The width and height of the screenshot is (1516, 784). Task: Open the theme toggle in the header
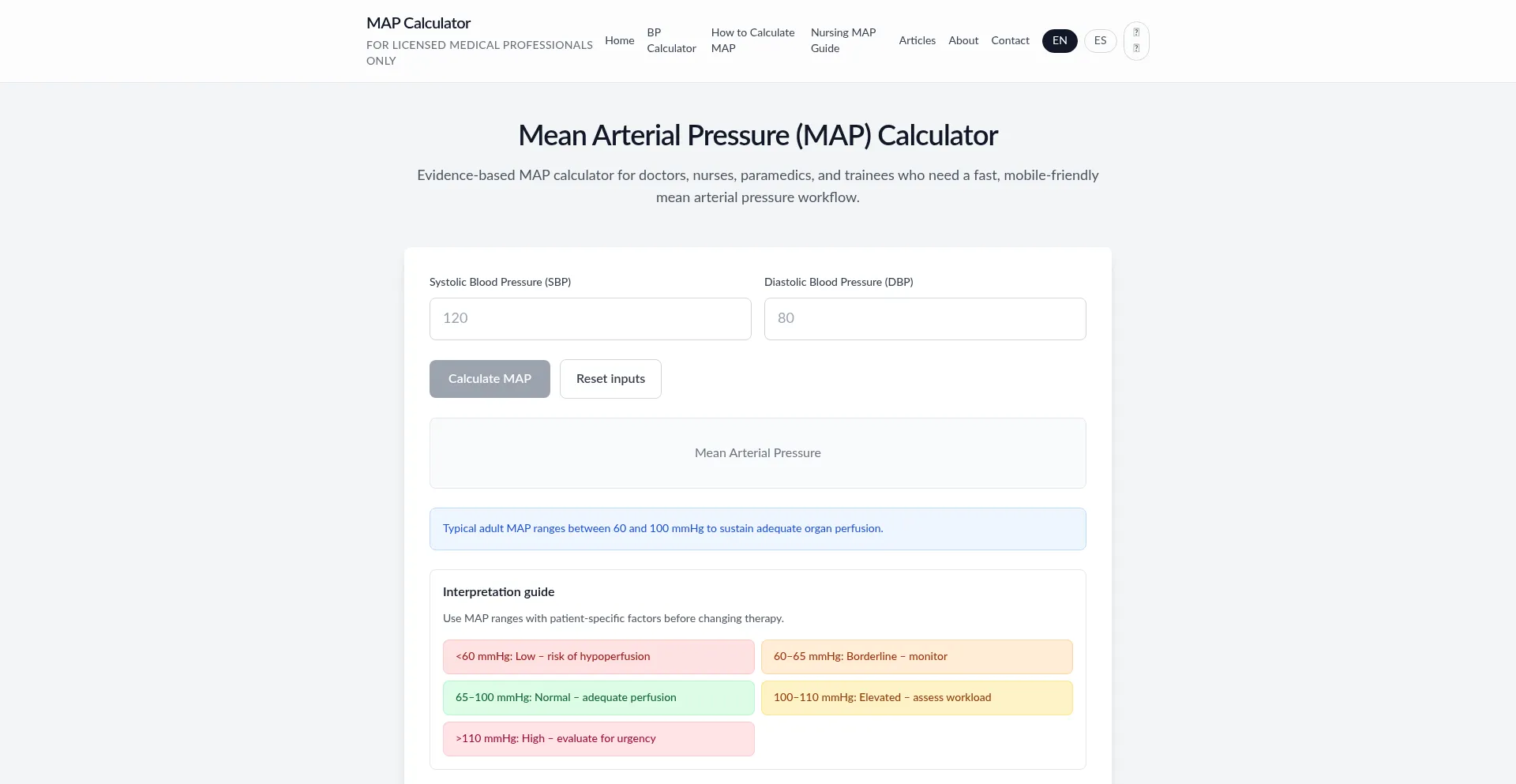coord(1136,40)
